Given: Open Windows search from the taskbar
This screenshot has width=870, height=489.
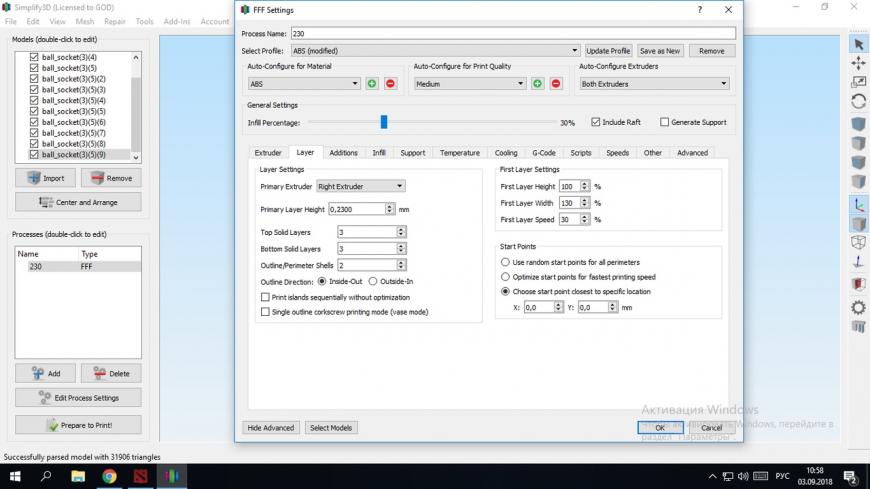Looking at the screenshot, I should [x=46, y=476].
